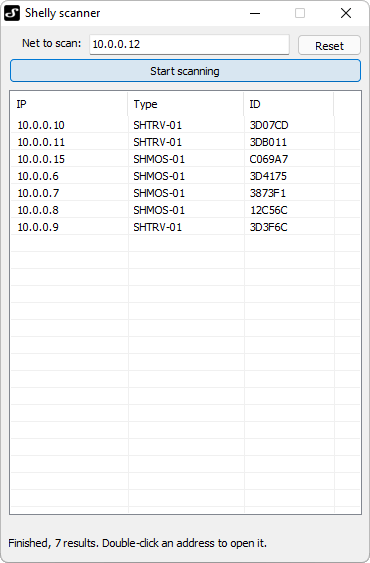Sort by the ID column header
Viewport: 370px width, 563px height.
tap(289, 104)
